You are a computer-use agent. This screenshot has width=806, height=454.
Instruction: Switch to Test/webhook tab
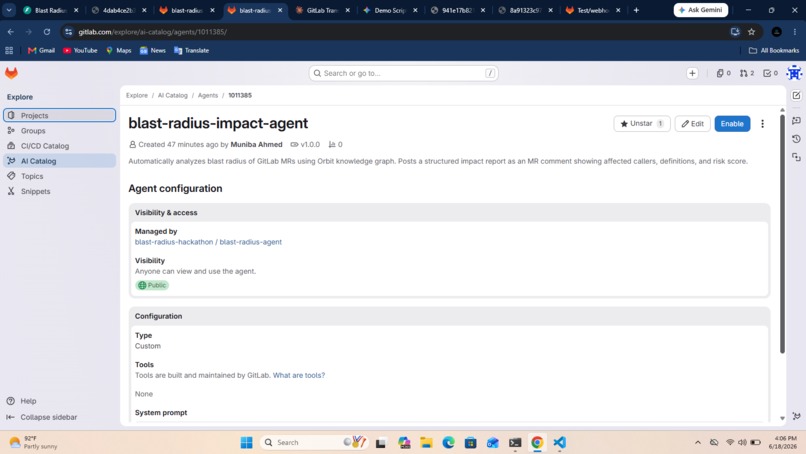pos(594,10)
